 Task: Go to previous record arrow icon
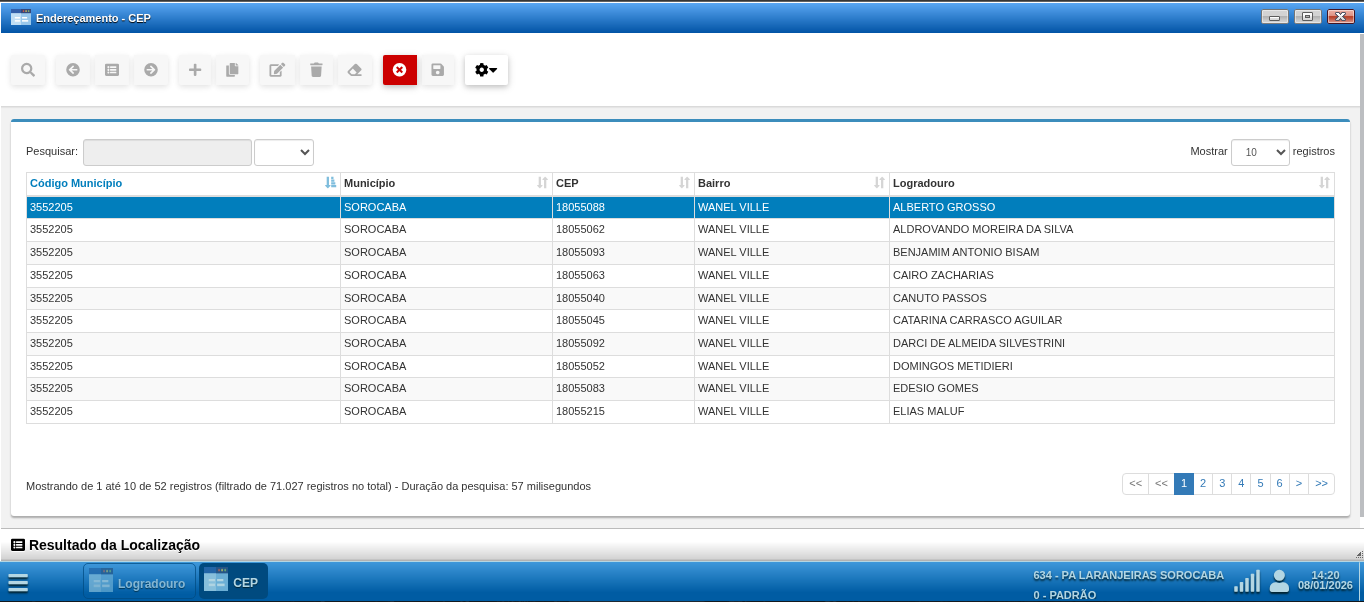(x=72, y=70)
